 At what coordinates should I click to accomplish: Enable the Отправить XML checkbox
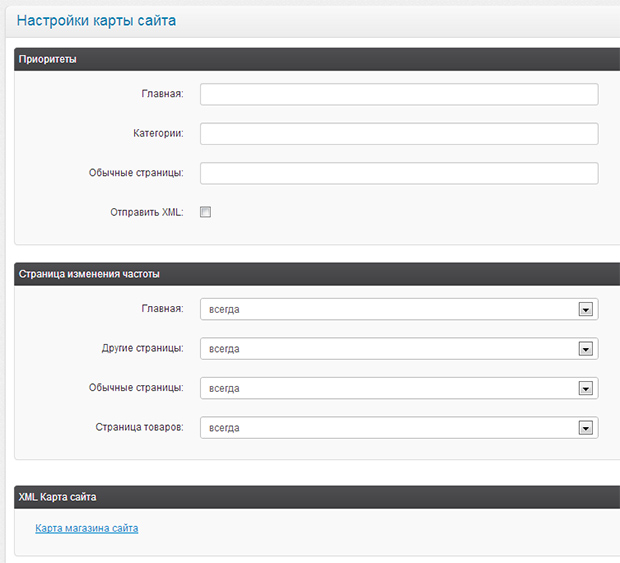coord(205,212)
